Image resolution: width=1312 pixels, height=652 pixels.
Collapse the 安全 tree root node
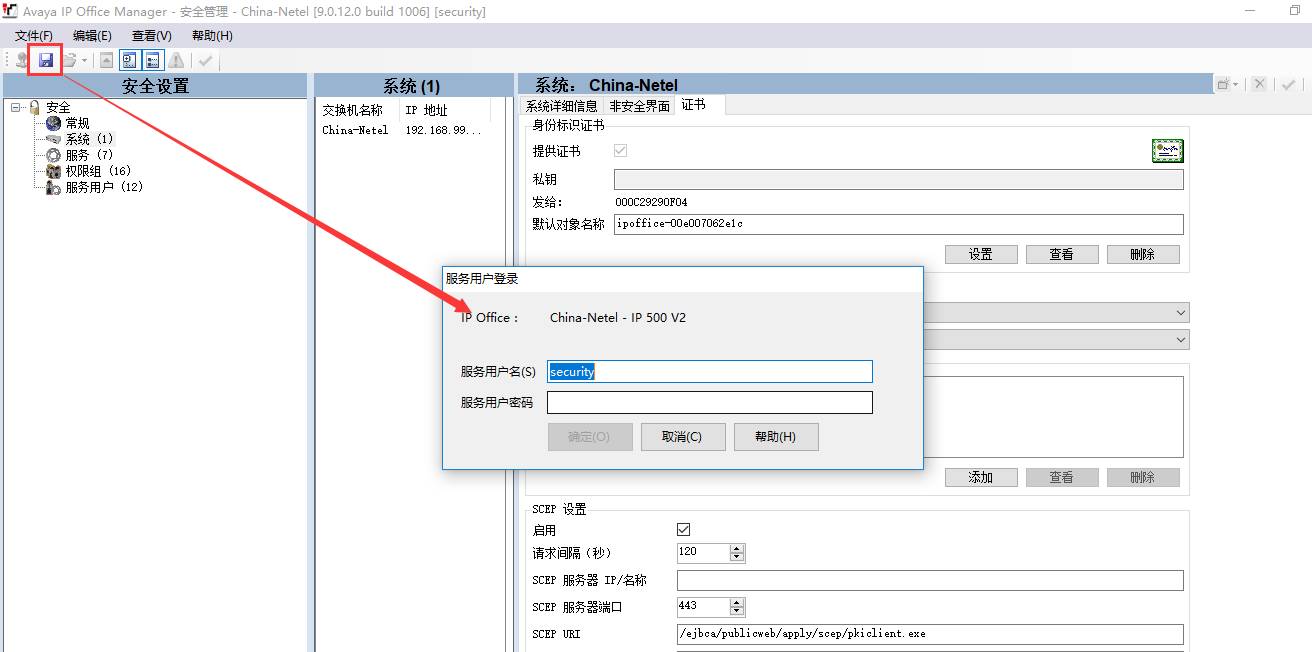[16, 107]
